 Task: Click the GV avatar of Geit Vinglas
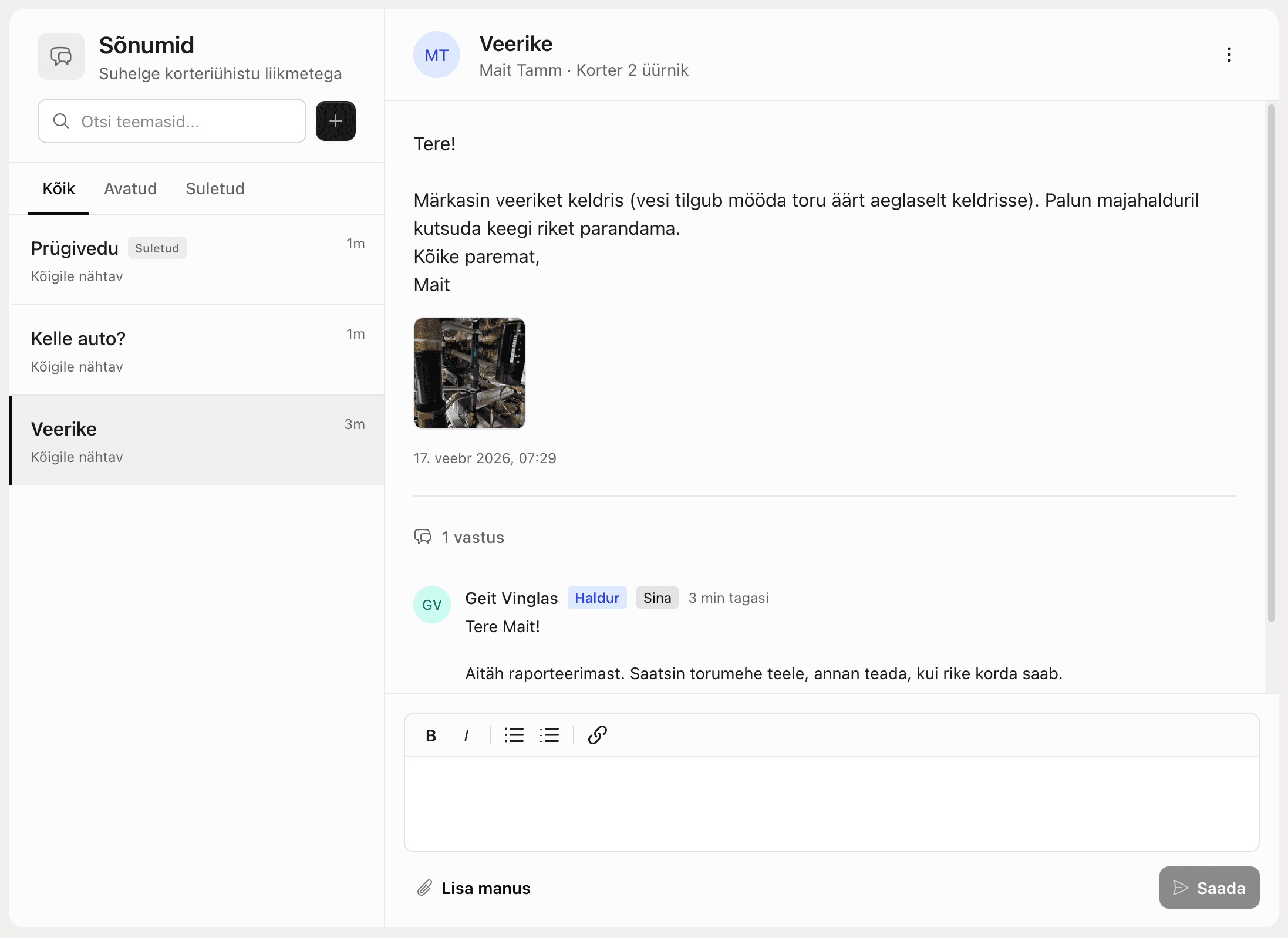tap(431, 605)
